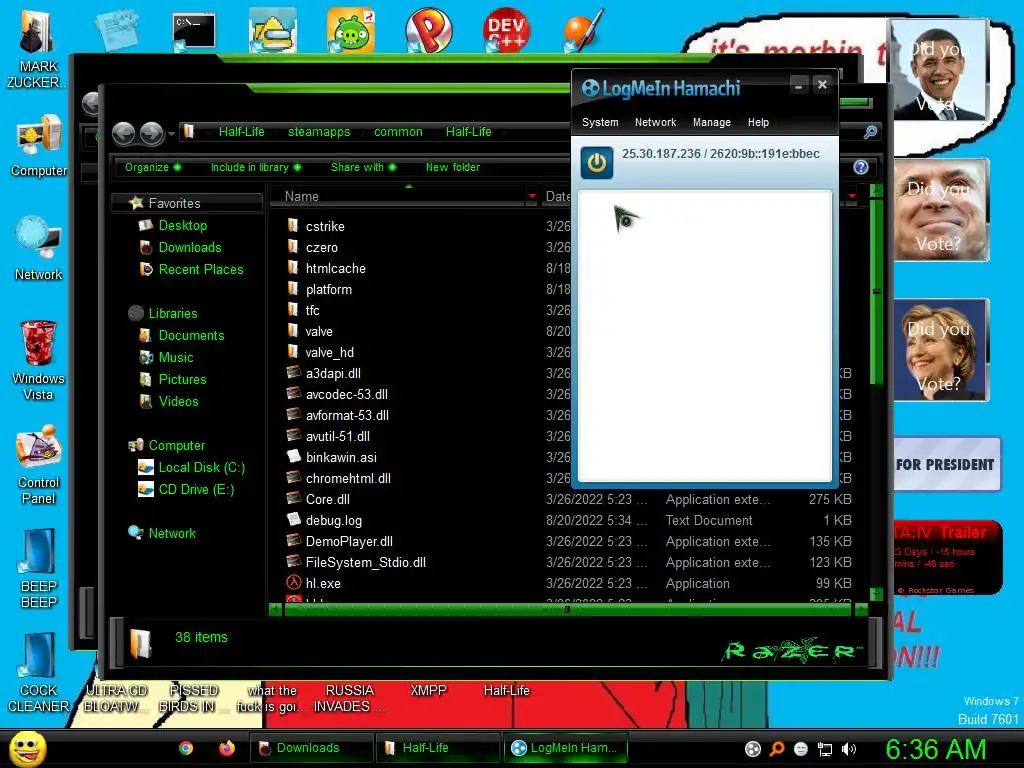
Task: Open the Network desktop icon
Action: click(x=38, y=249)
